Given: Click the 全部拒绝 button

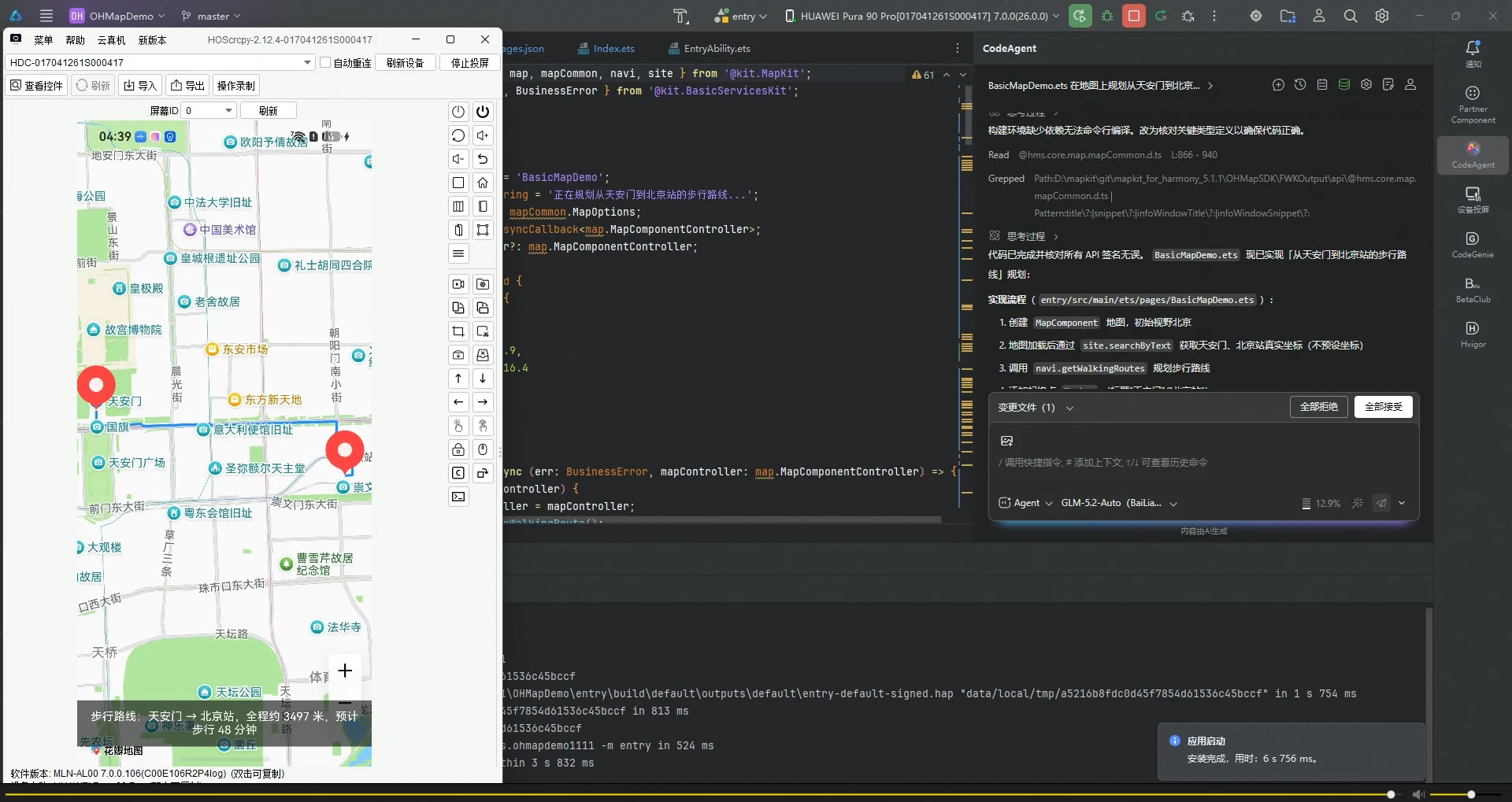Looking at the screenshot, I should (1318, 407).
